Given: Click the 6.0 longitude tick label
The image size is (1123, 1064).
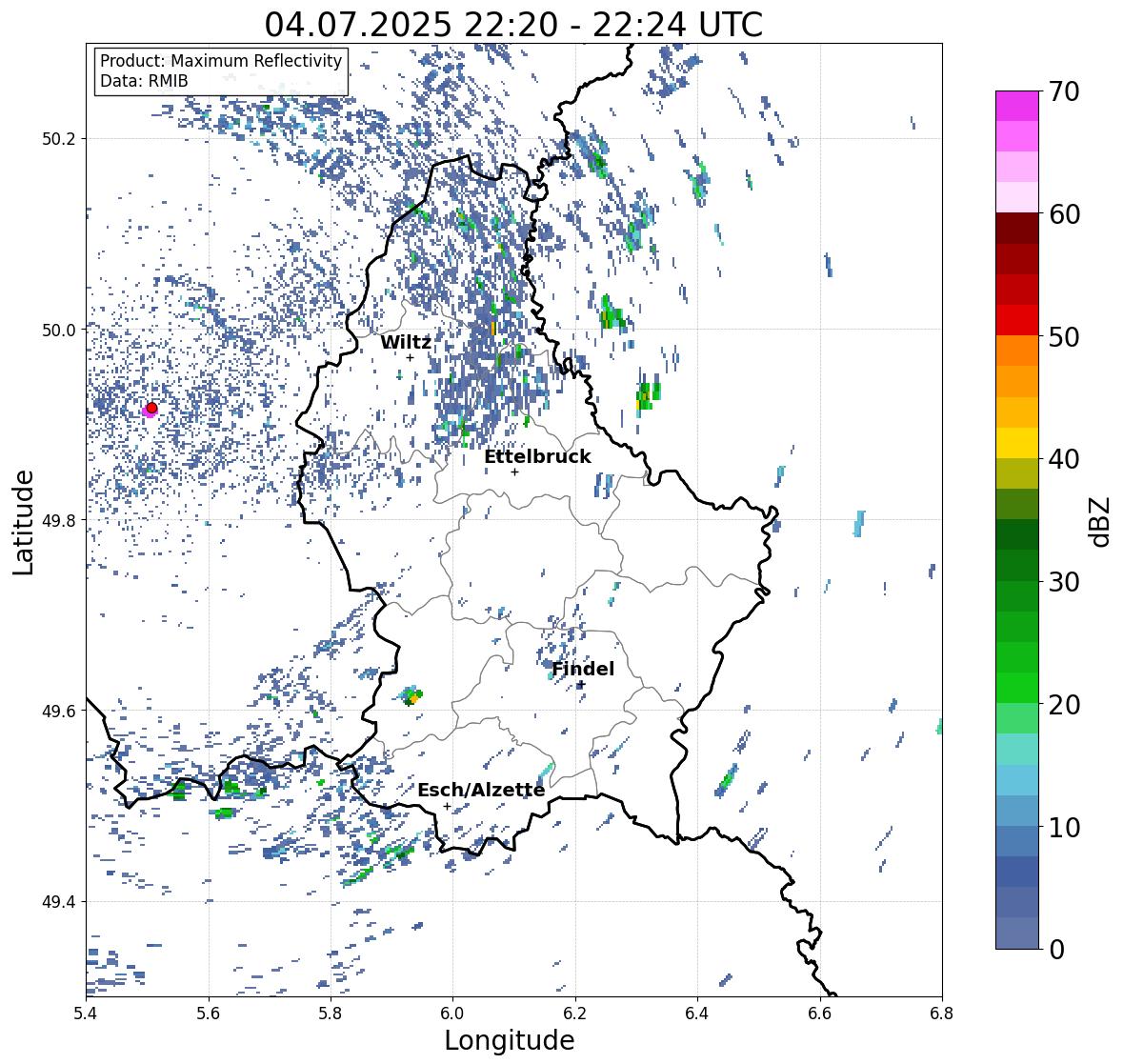Looking at the screenshot, I should coord(452,1014).
